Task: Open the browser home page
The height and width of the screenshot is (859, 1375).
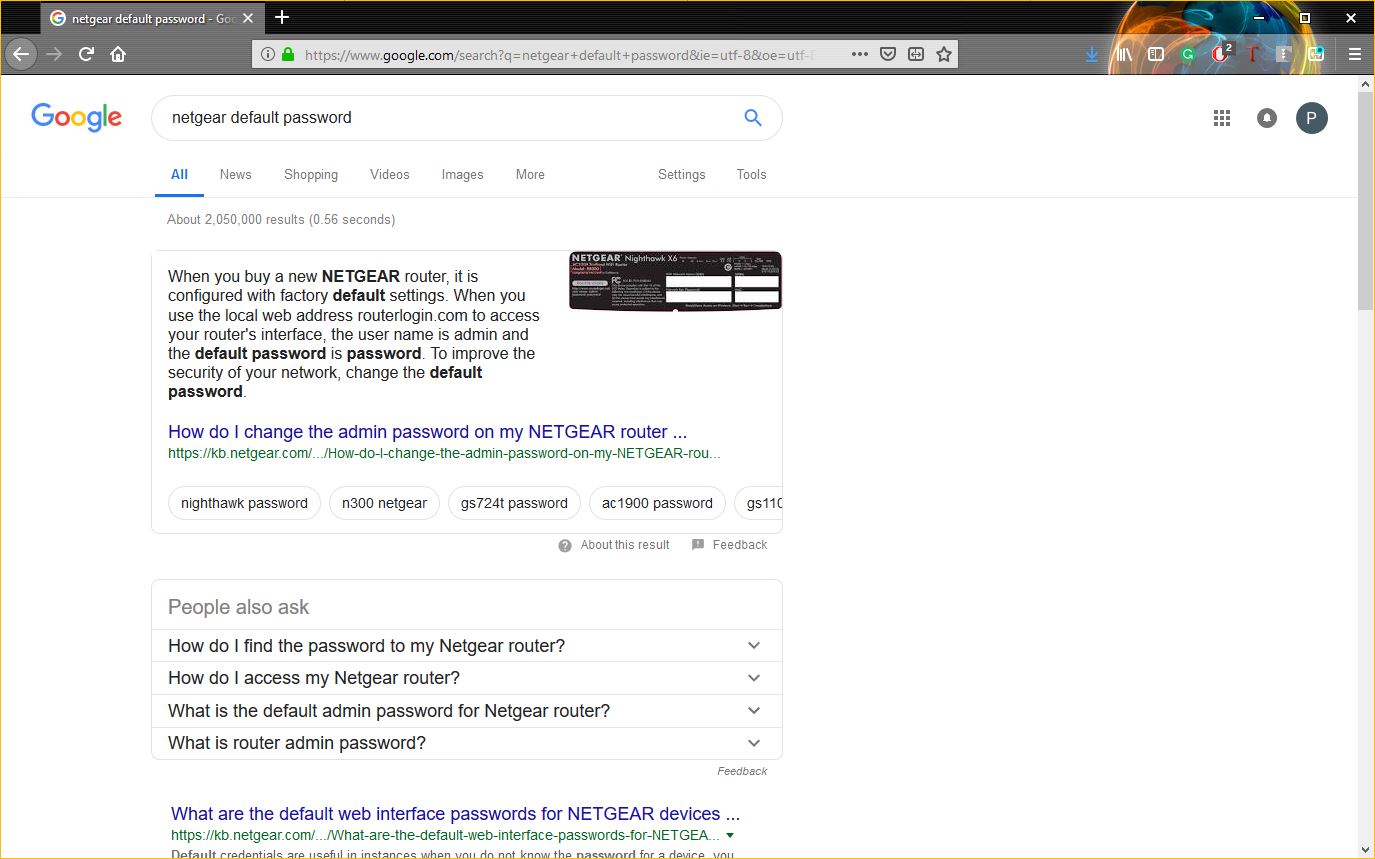Action: point(118,54)
